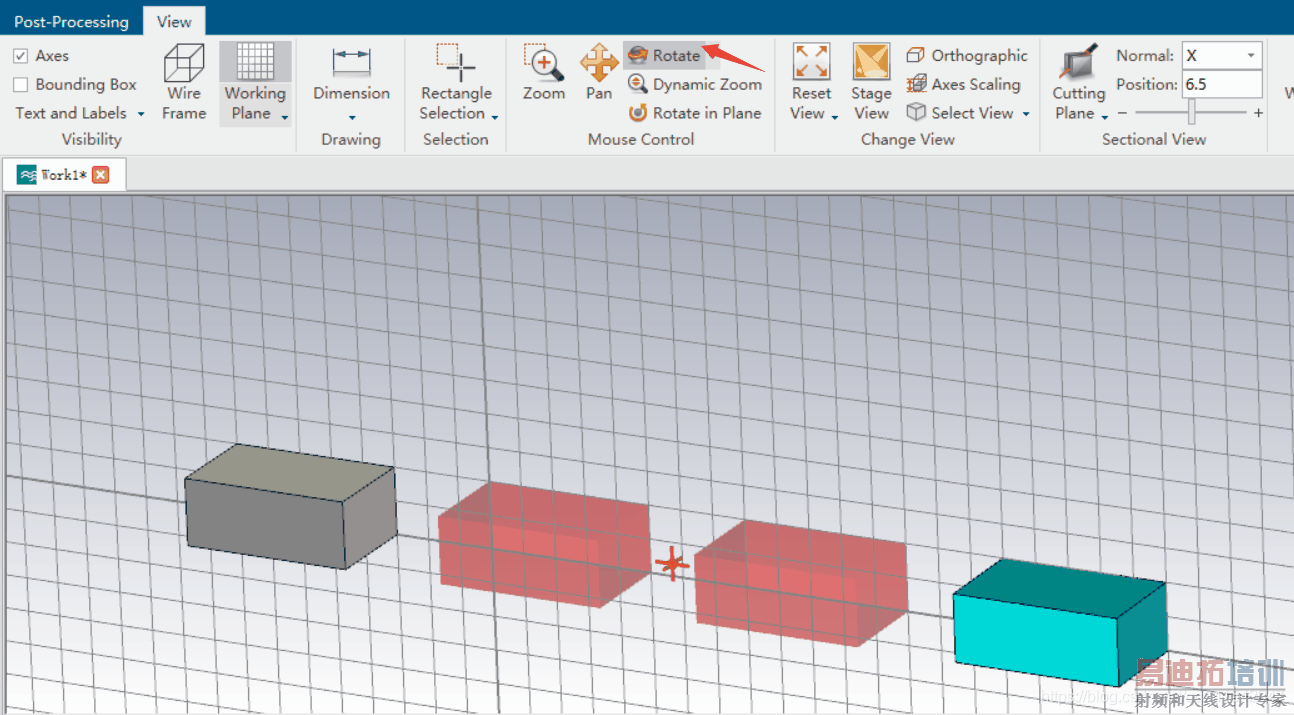Choose Dynamic Zoom mode
Screen dimensions: 1294x715
point(695,85)
